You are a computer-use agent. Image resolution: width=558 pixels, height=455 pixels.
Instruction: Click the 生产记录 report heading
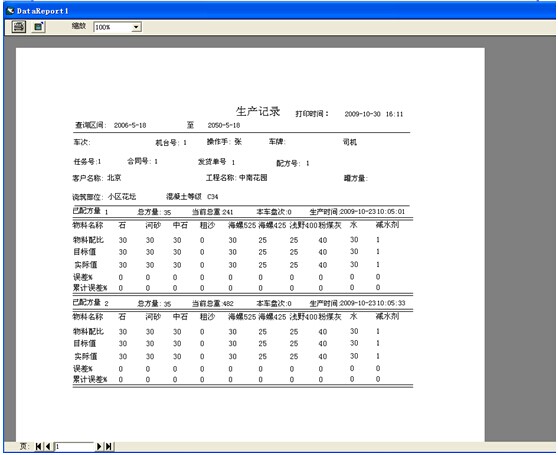point(258,111)
